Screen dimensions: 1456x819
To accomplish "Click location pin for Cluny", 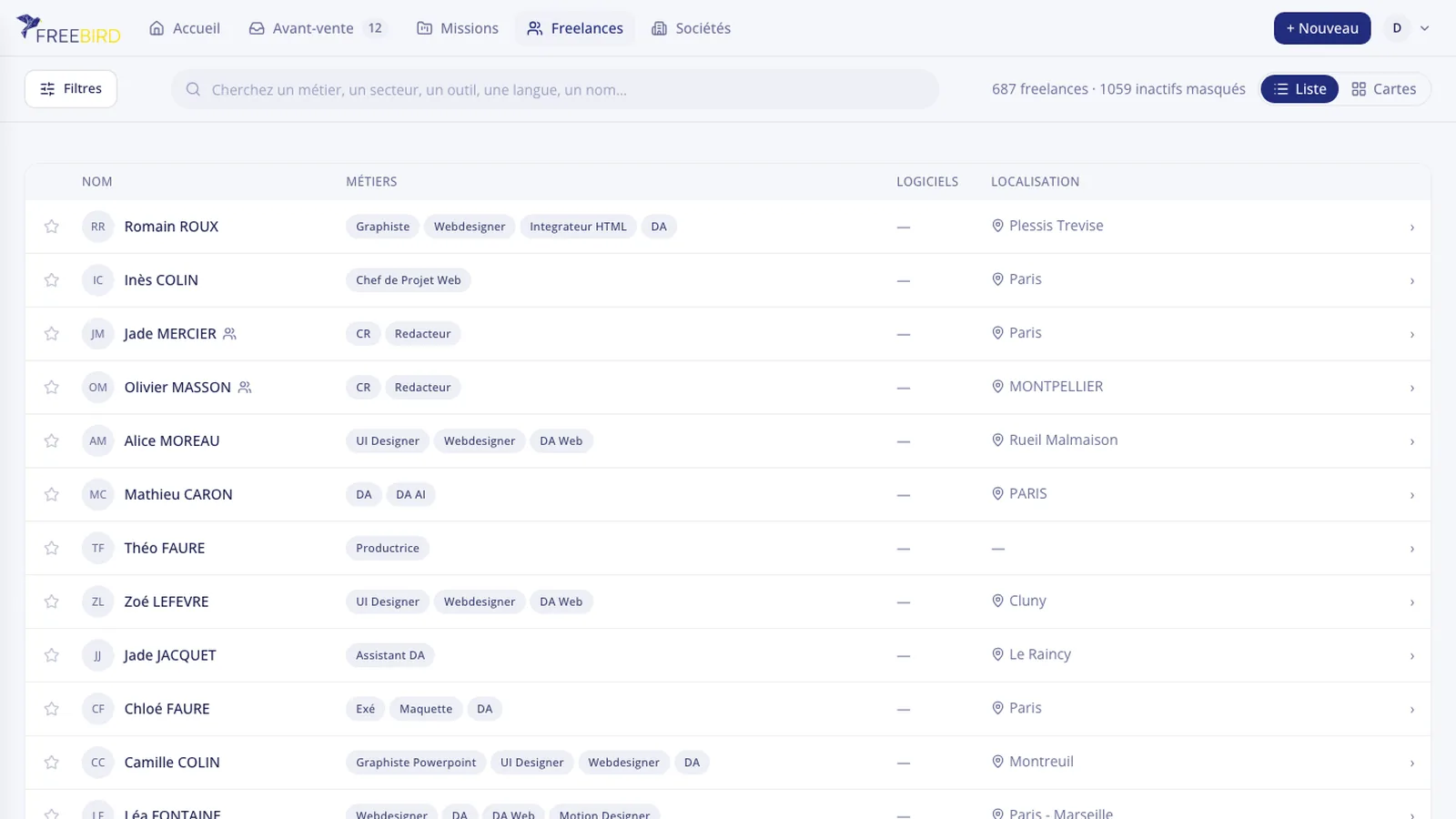I will pyautogui.click(x=997, y=602).
